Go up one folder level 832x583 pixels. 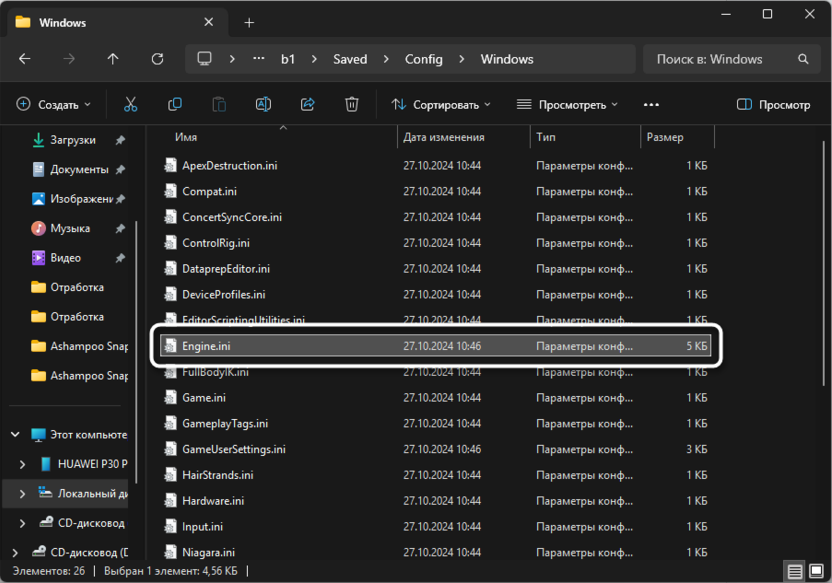coord(113,59)
